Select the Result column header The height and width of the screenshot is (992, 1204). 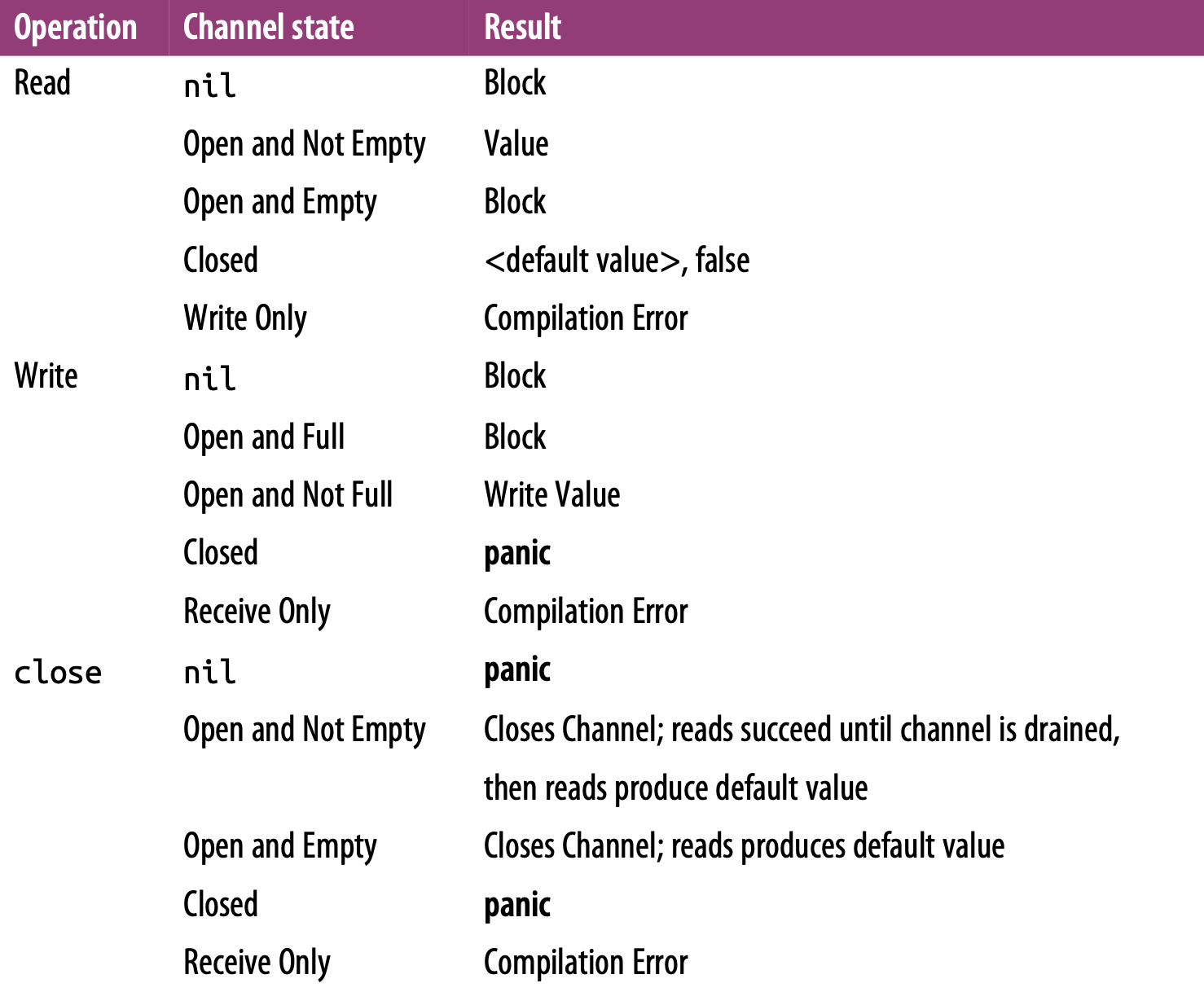coord(522,28)
